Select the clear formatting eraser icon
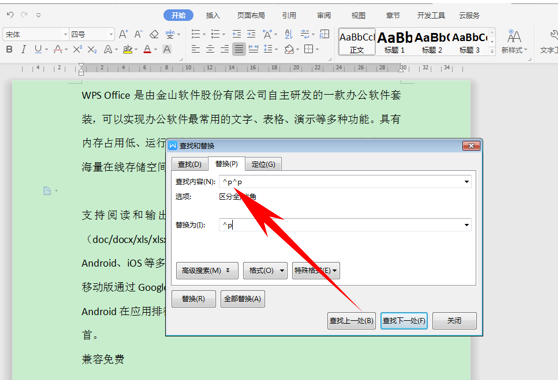The width and height of the screenshot is (558, 380). [x=154, y=35]
